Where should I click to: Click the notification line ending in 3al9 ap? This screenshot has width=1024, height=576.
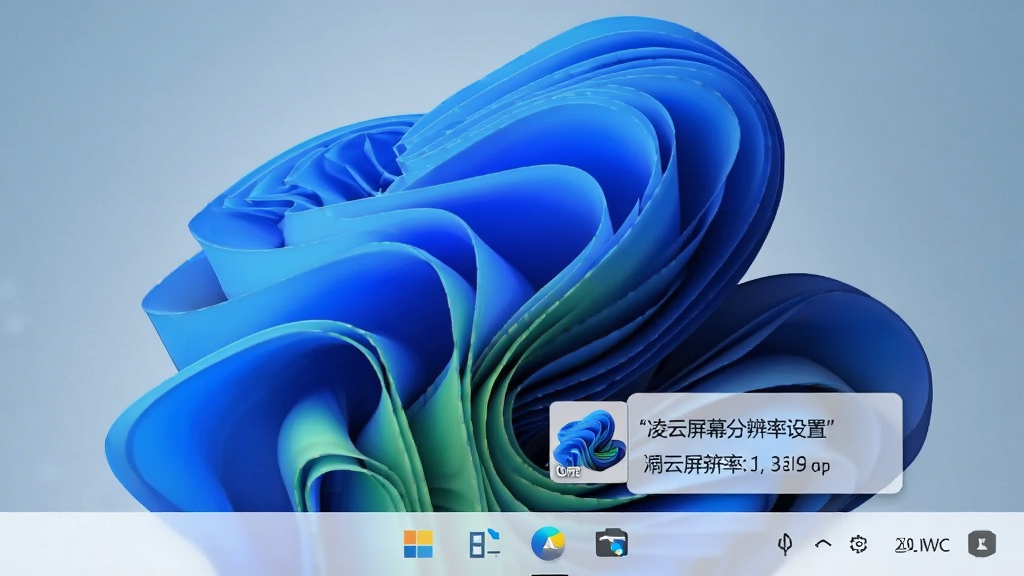[x=737, y=464]
